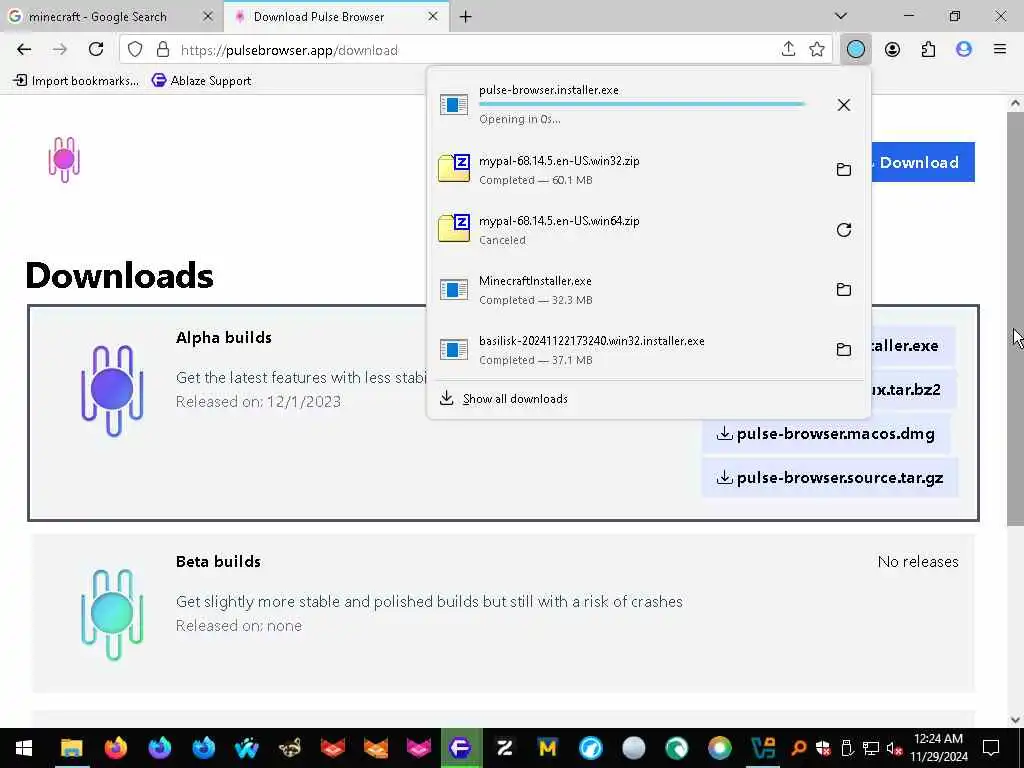Viewport: 1024px width, 768px height.
Task: Click the scrollbar down arrow
Action: 1015,720
